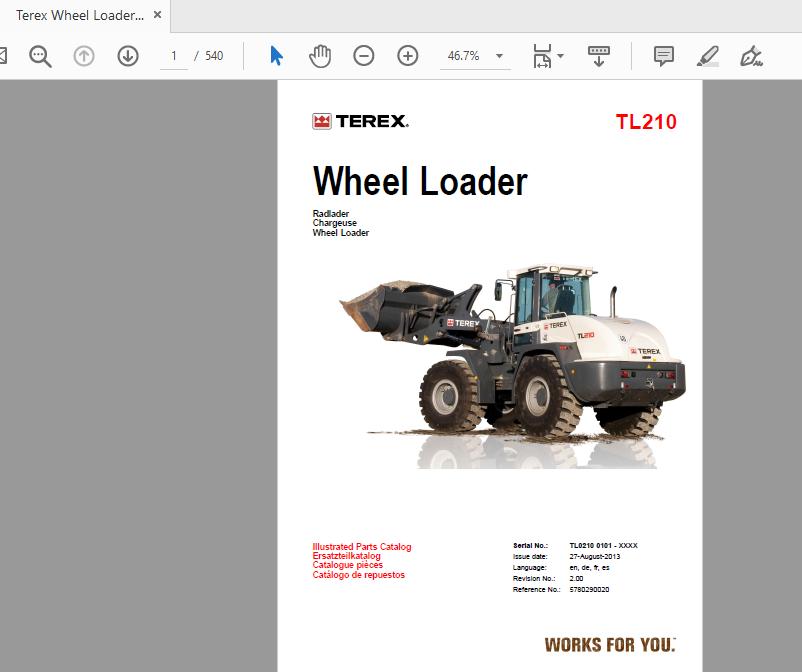Click the scrolling mode read icon
The height and width of the screenshot is (672, 802).
click(598, 56)
